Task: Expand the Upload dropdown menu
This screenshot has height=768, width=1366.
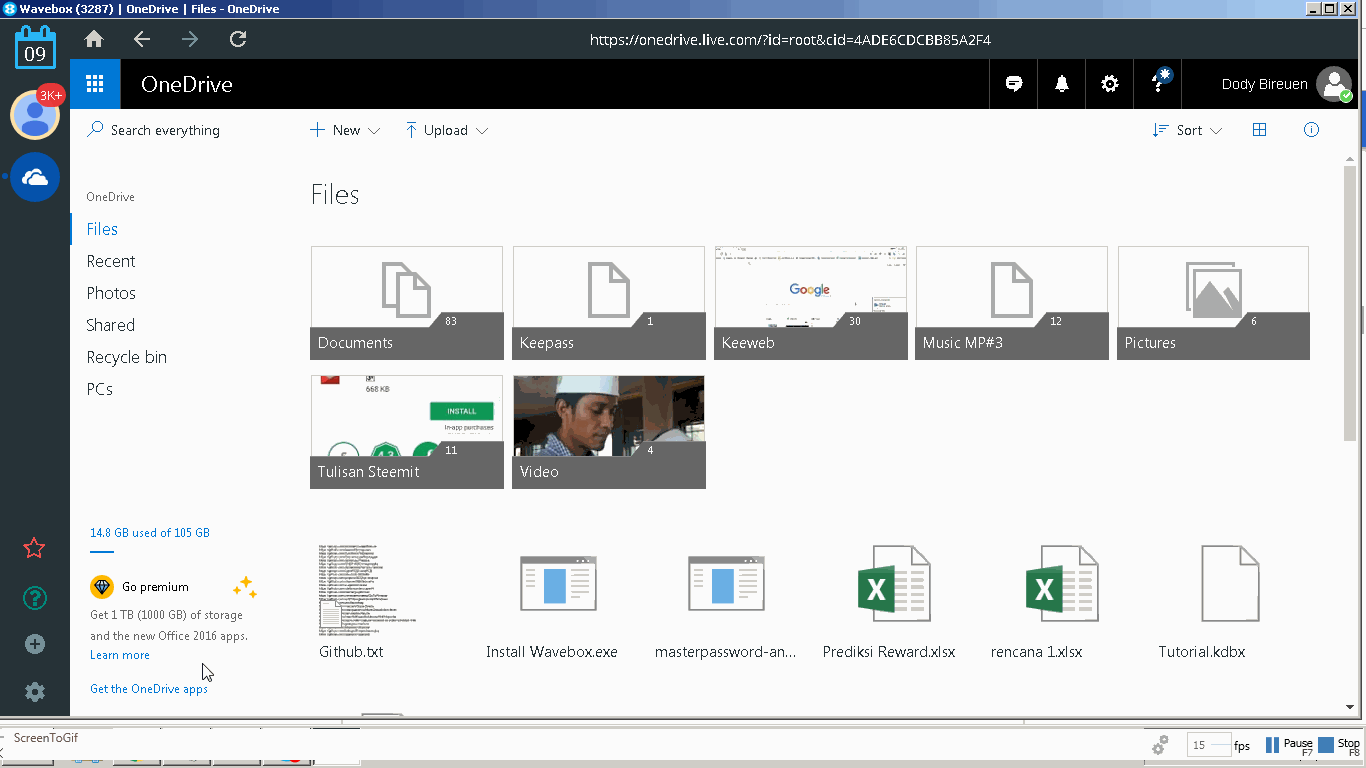Action: [446, 130]
